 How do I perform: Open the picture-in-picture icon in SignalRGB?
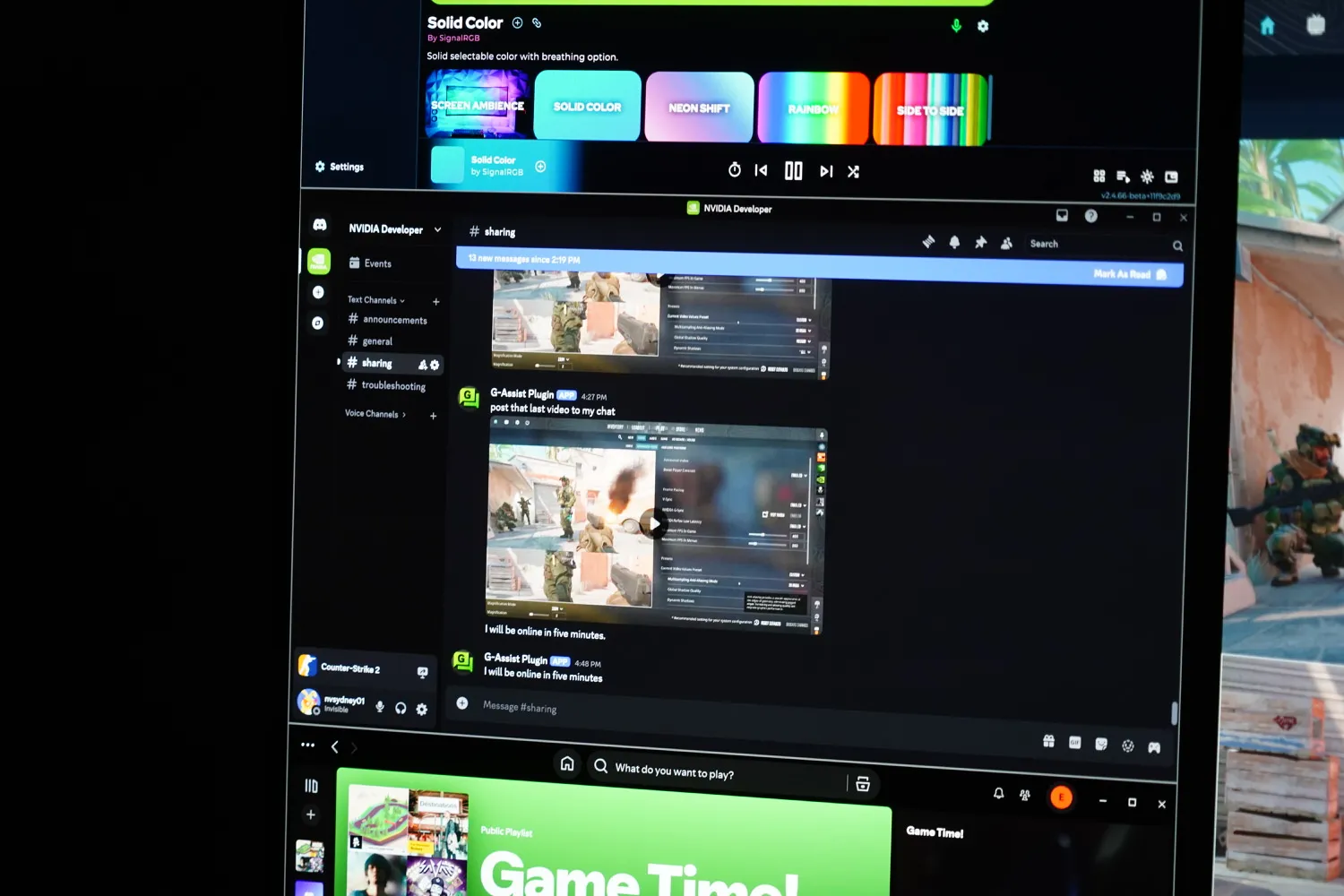click(x=1171, y=177)
